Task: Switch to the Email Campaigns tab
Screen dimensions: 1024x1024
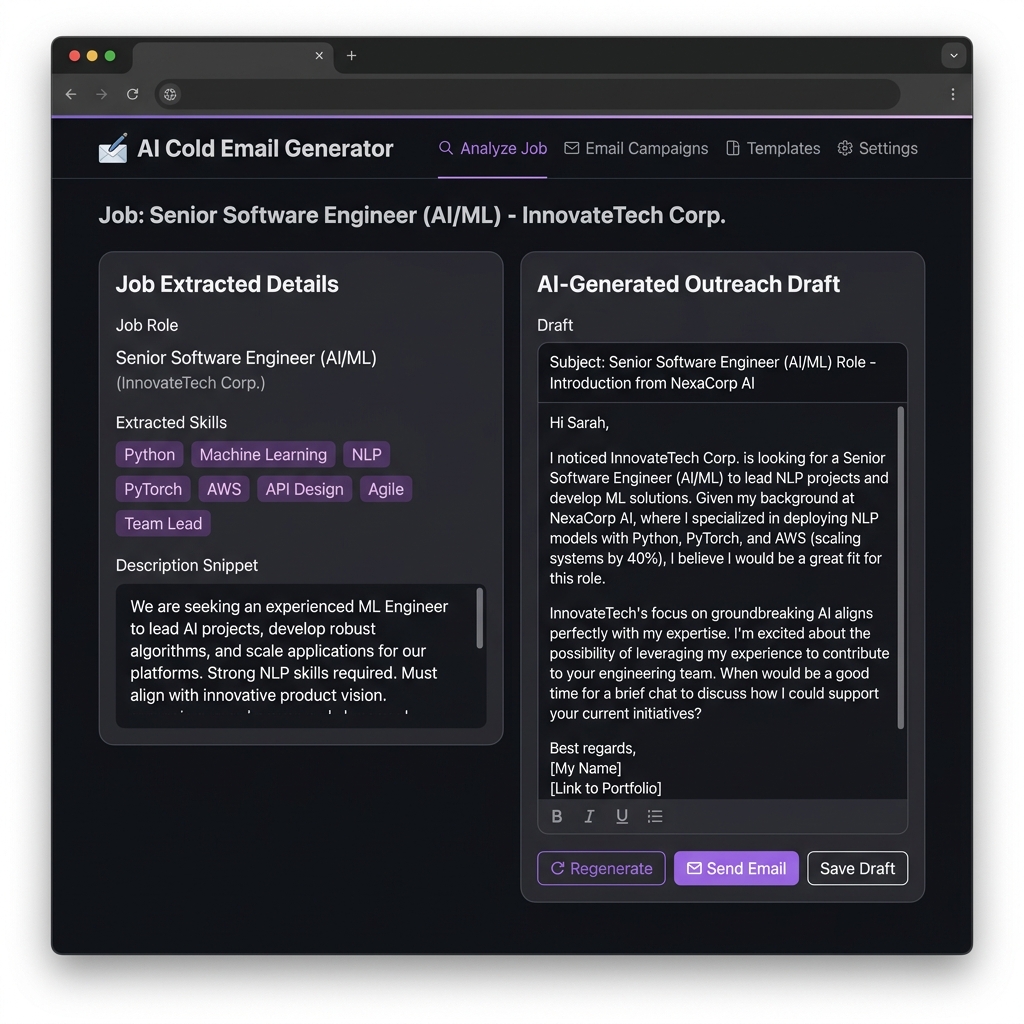Action: 636,148
